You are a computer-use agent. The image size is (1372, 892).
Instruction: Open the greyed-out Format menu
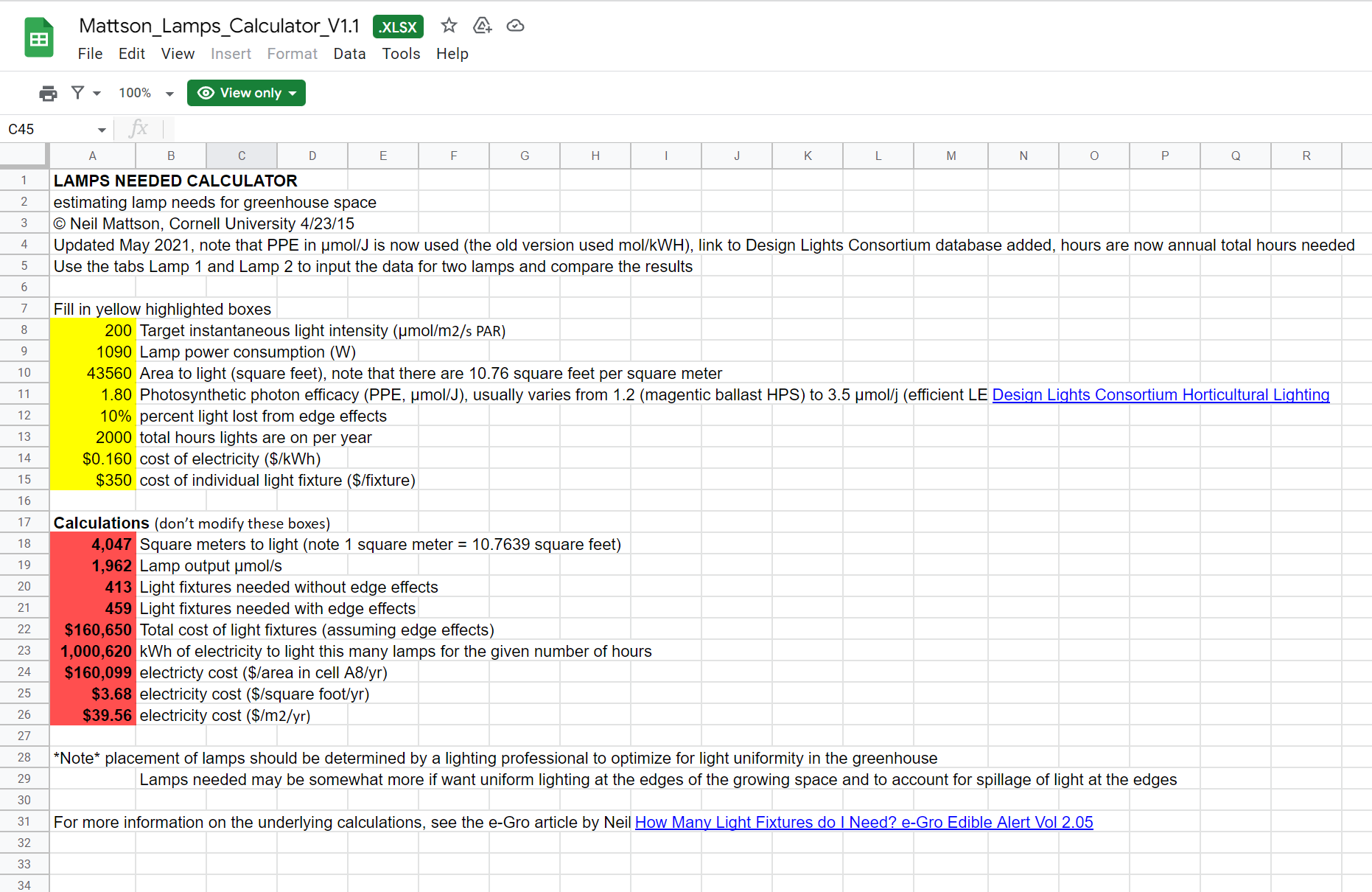(x=292, y=54)
